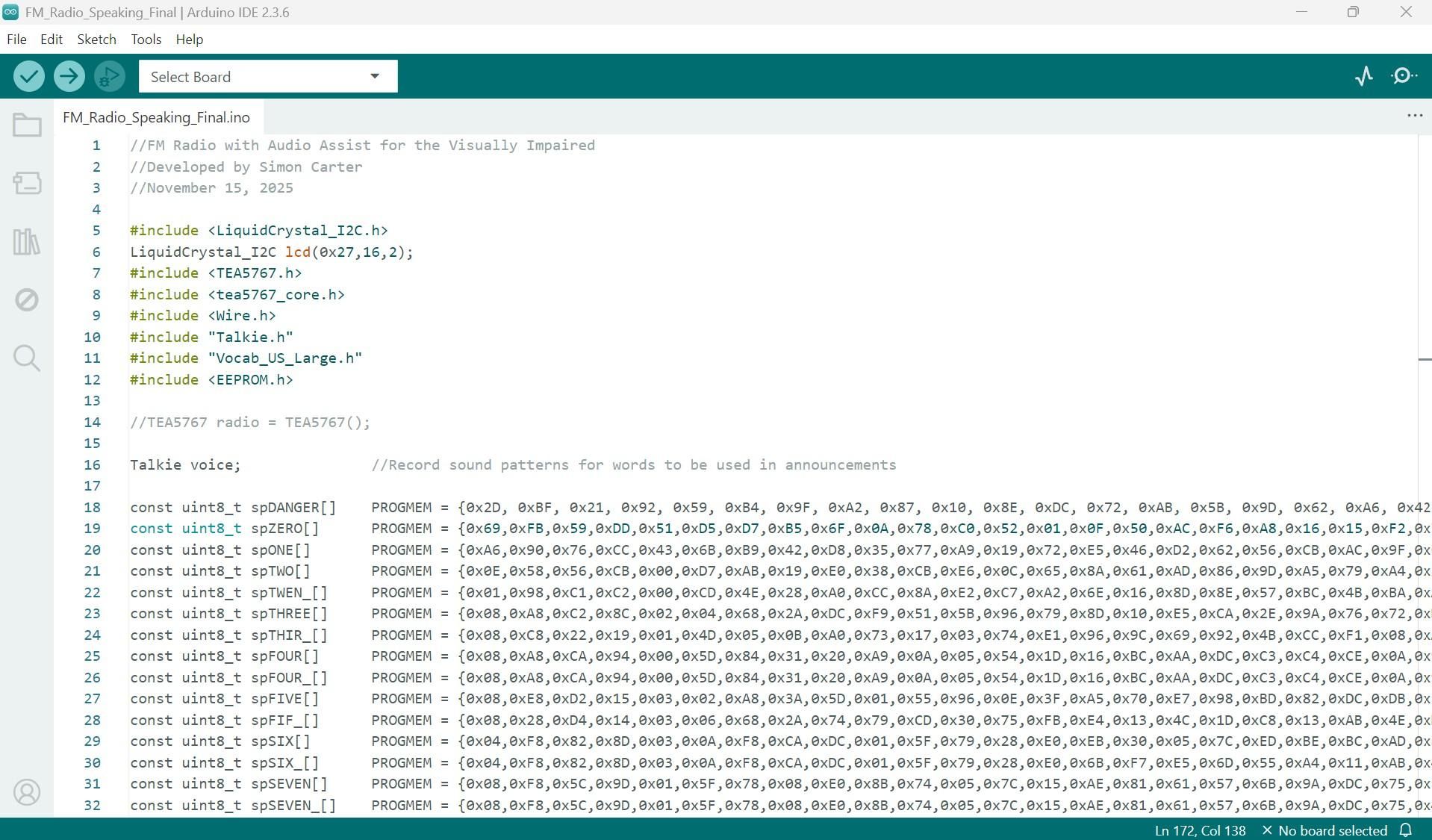Screen dimensions: 1432x840
Task: Click line number 32 in the gutter
Action: click(92, 805)
